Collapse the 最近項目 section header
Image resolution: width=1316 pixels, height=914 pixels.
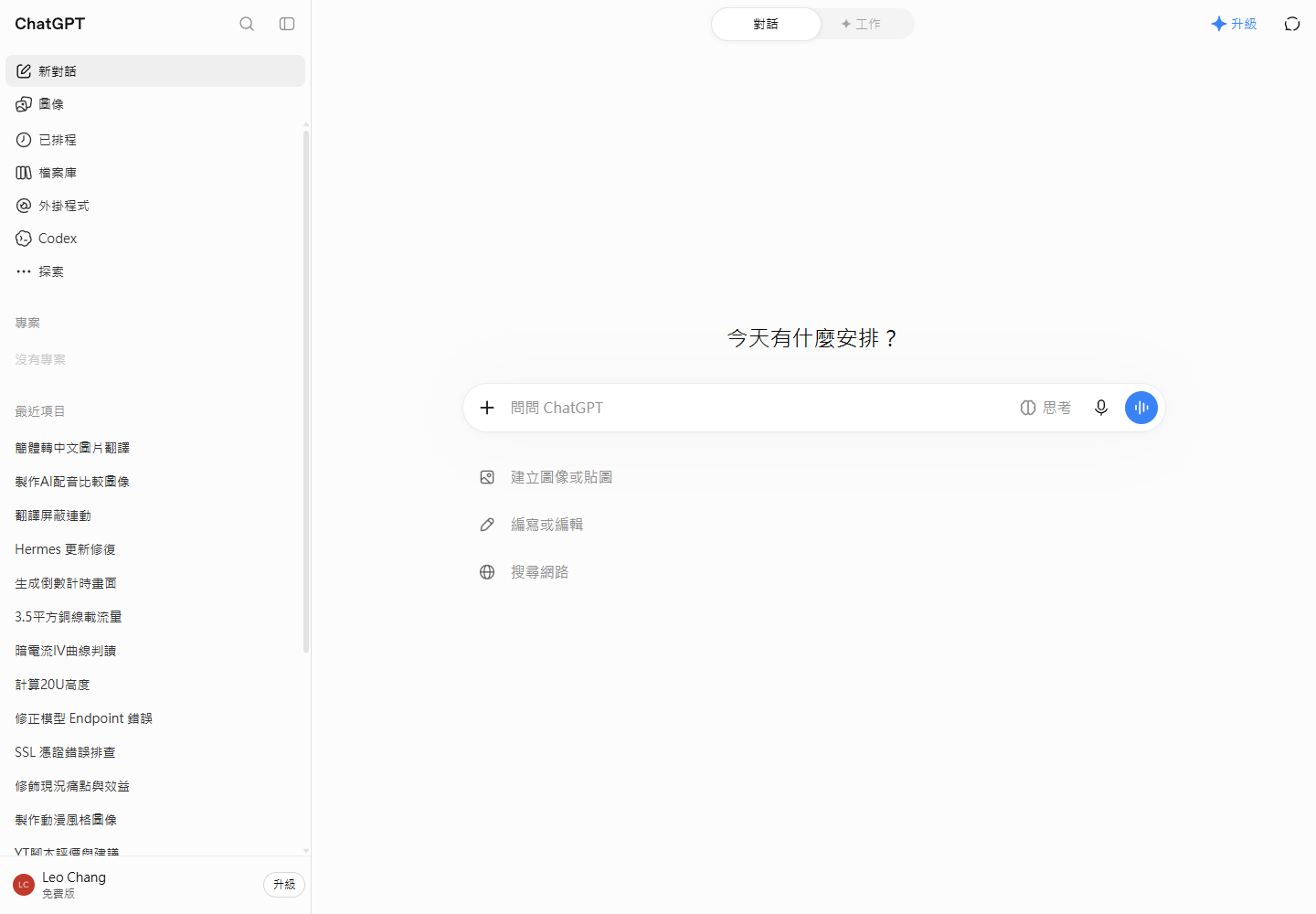pos(40,411)
